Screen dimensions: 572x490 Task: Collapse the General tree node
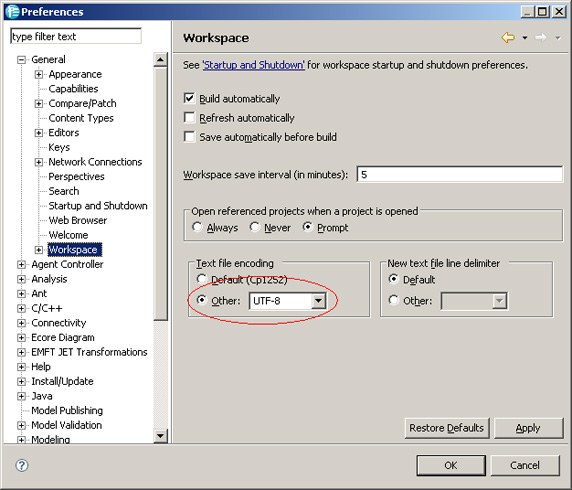22,59
